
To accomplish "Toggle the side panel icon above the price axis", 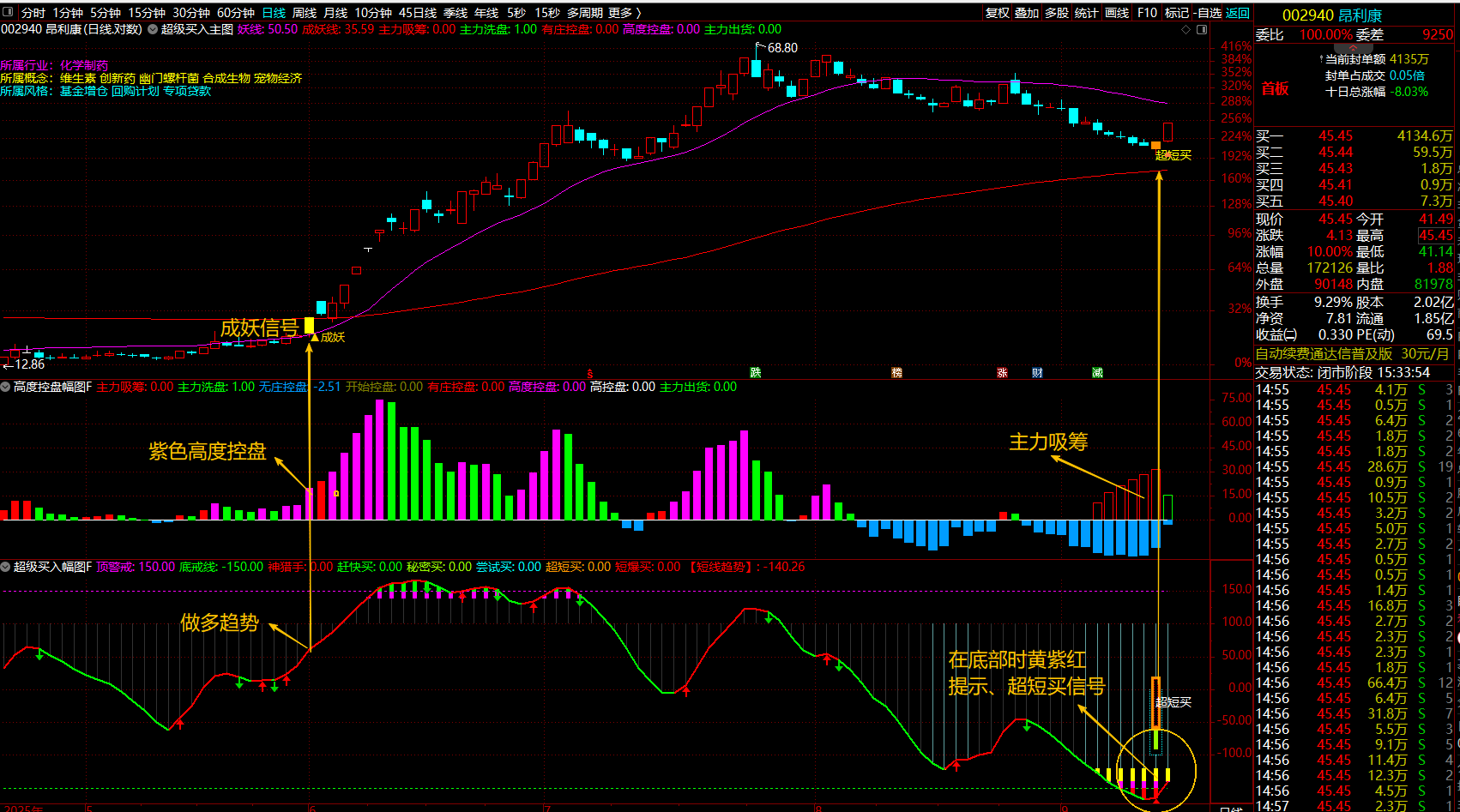I will coord(1202,29).
